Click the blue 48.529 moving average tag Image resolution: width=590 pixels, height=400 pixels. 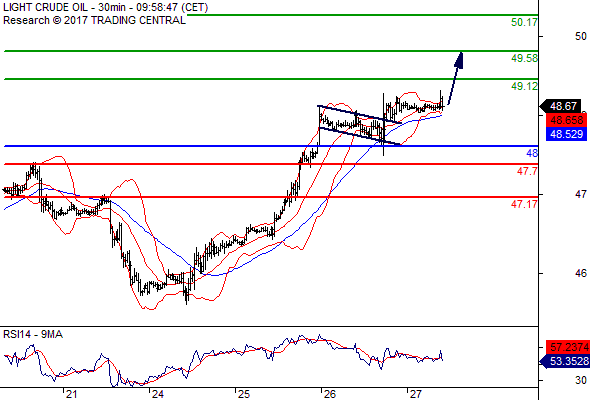click(566, 134)
